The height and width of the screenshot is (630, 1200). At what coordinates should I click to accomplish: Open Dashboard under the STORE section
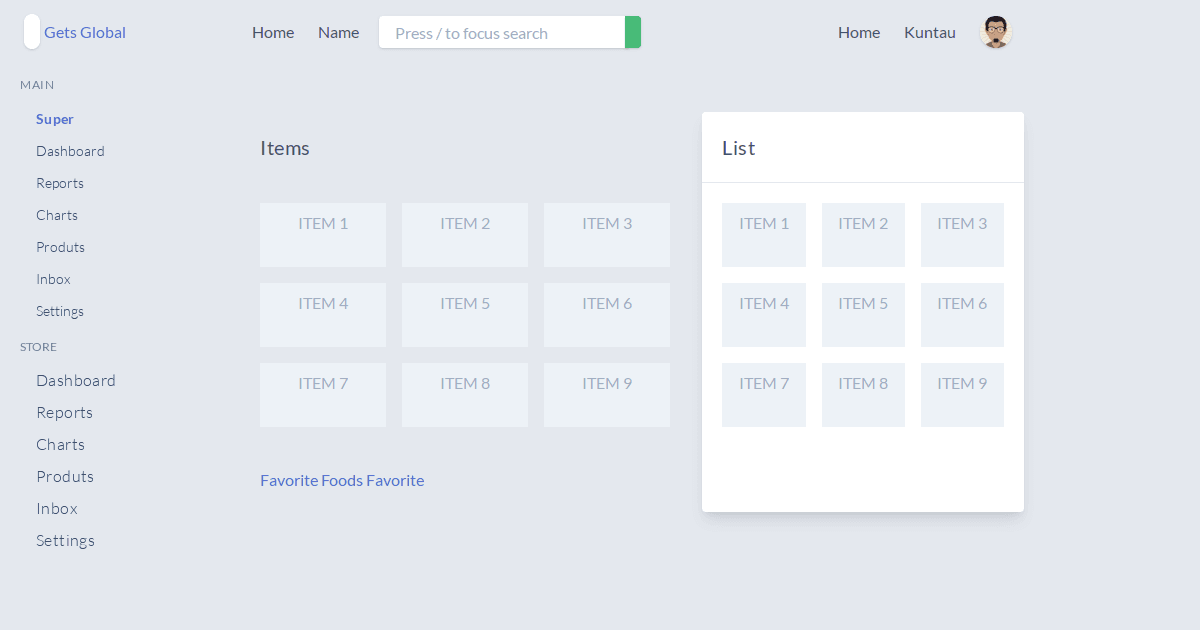click(76, 380)
